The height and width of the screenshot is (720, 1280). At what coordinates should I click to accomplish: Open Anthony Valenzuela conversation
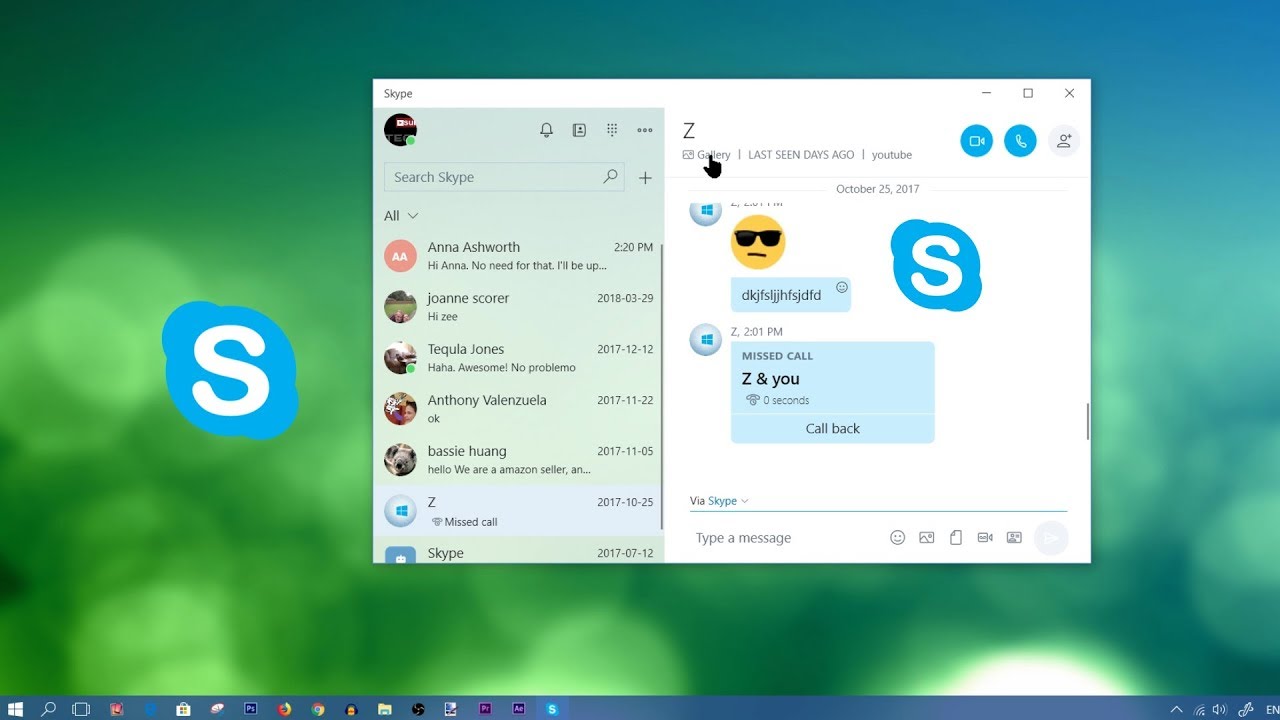(518, 409)
